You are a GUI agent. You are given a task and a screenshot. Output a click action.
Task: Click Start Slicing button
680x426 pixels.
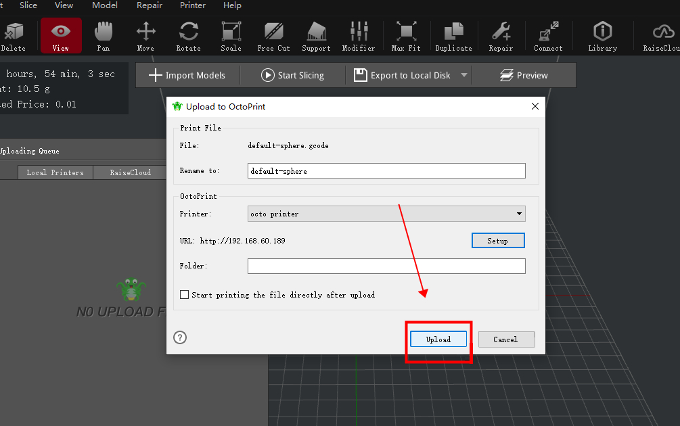(x=292, y=75)
